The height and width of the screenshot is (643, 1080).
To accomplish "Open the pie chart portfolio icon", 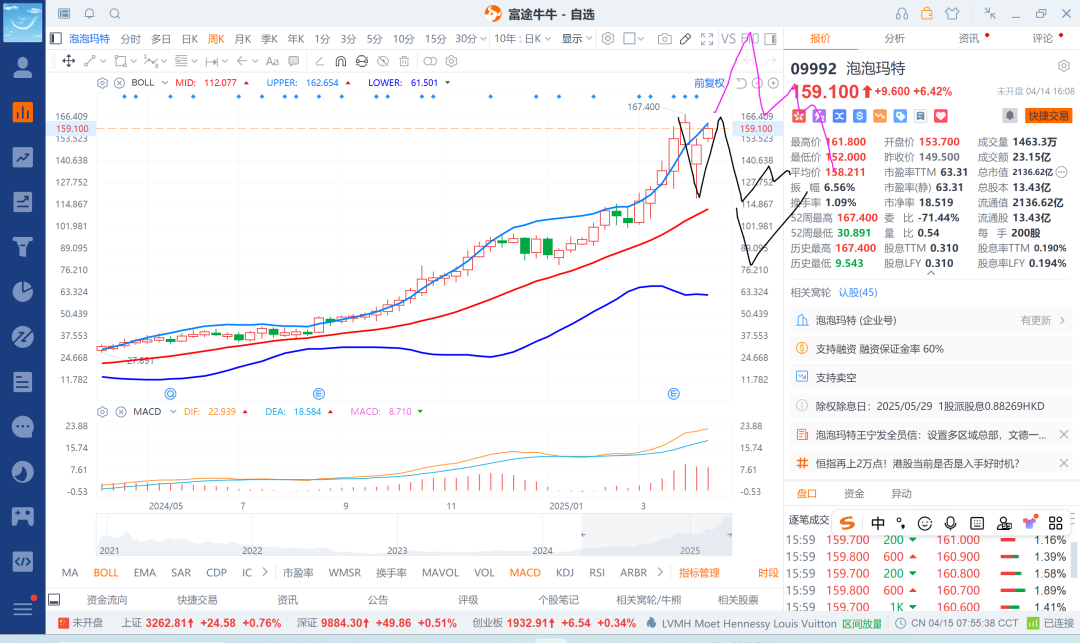I will pyautogui.click(x=22, y=291).
